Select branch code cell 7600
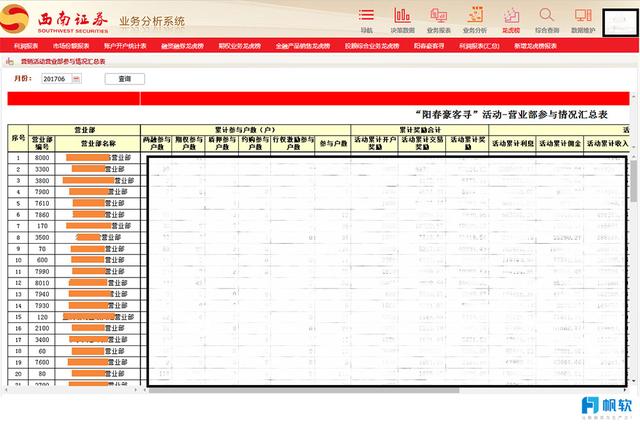 coord(42,362)
